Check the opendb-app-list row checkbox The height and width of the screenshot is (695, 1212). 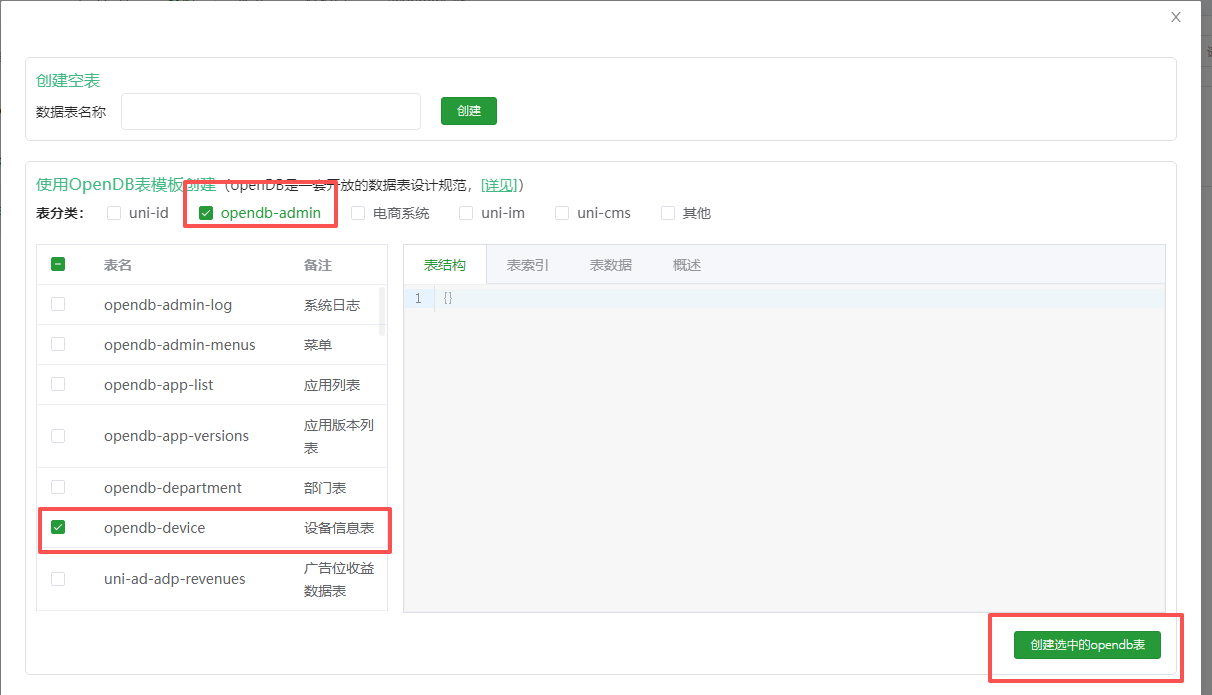(58, 384)
